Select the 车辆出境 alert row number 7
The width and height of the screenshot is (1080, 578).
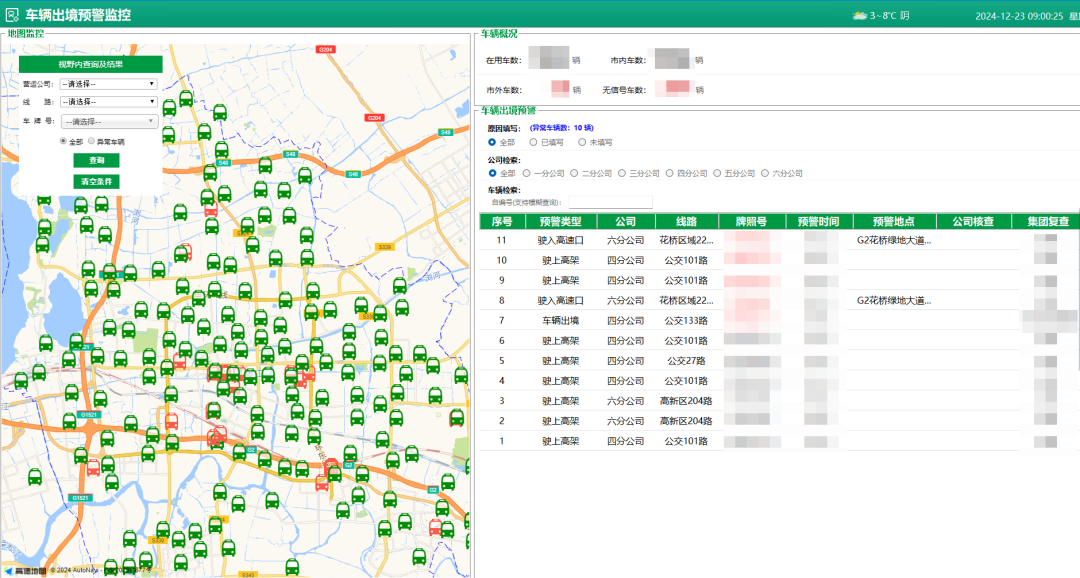click(x=559, y=320)
